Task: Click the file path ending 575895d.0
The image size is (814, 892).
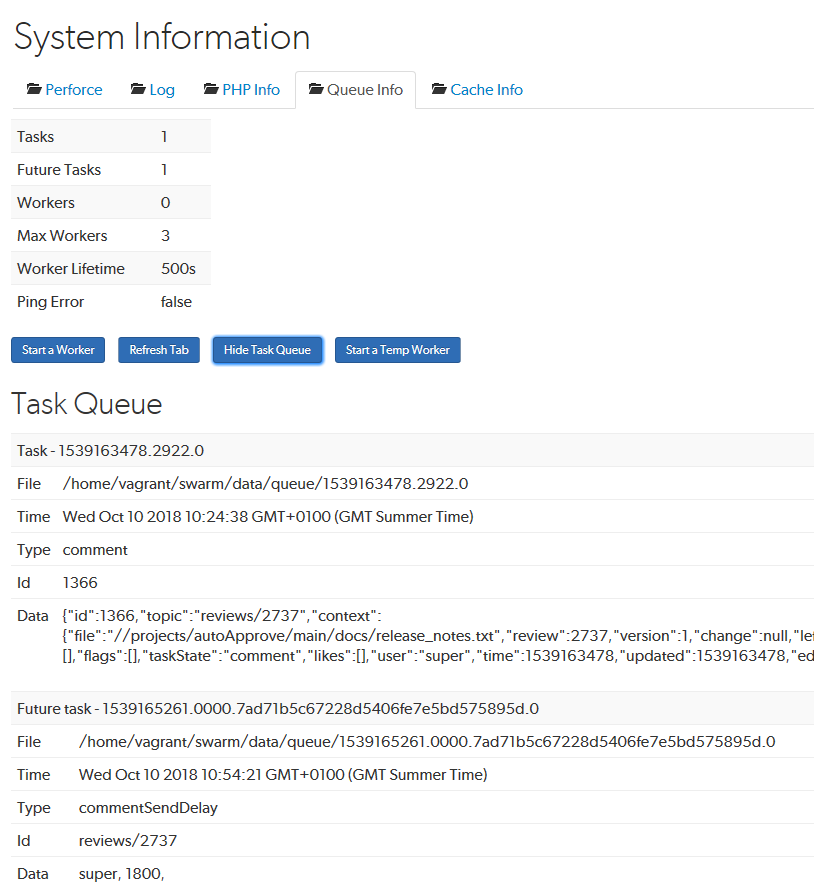Action: point(427,742)
